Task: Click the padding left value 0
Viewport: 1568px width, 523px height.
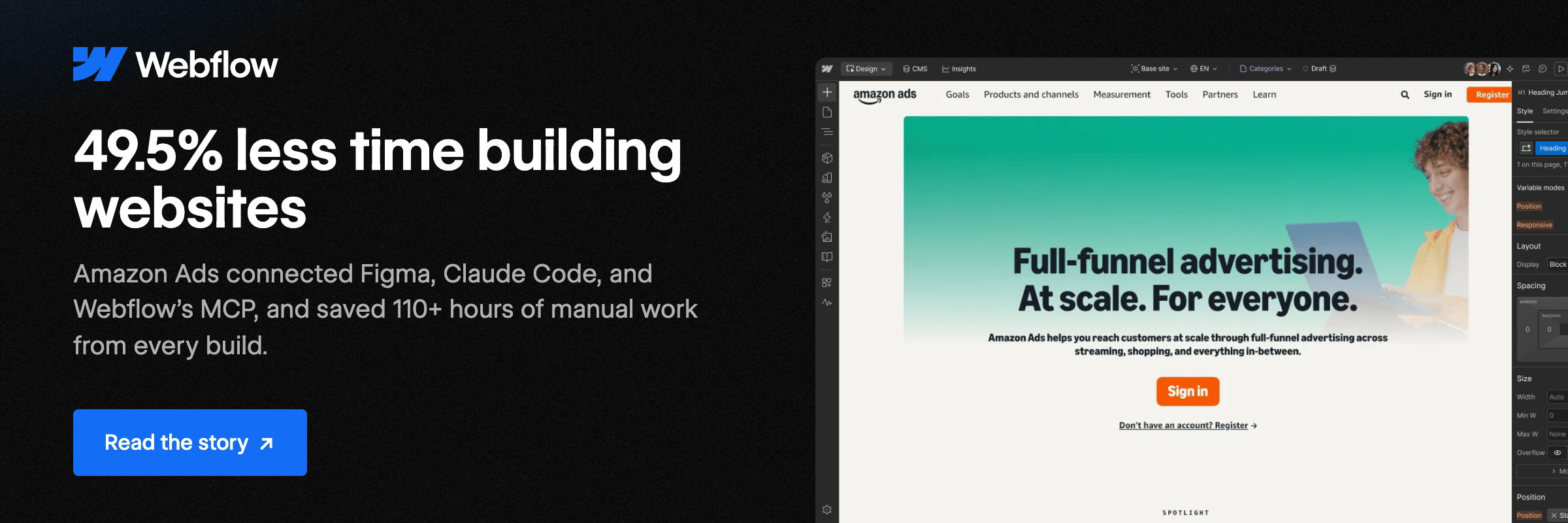Action: point(1549,329)
